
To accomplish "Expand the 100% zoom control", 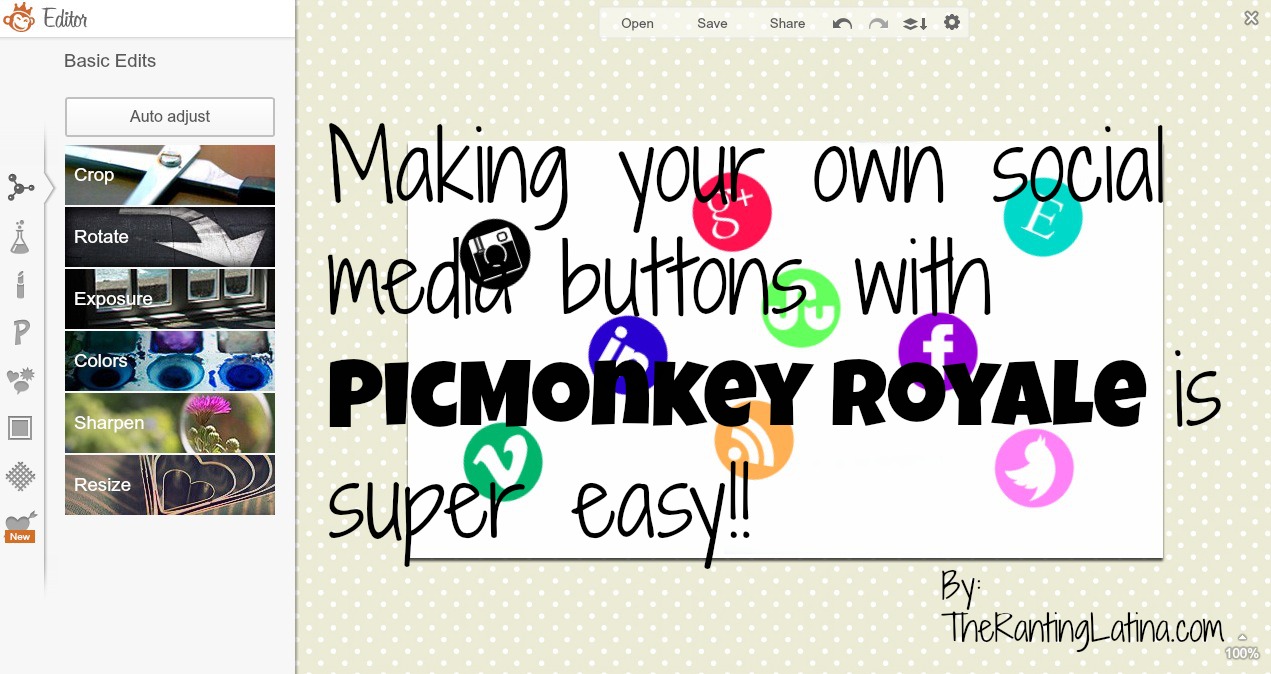I will click(1242, 647).
